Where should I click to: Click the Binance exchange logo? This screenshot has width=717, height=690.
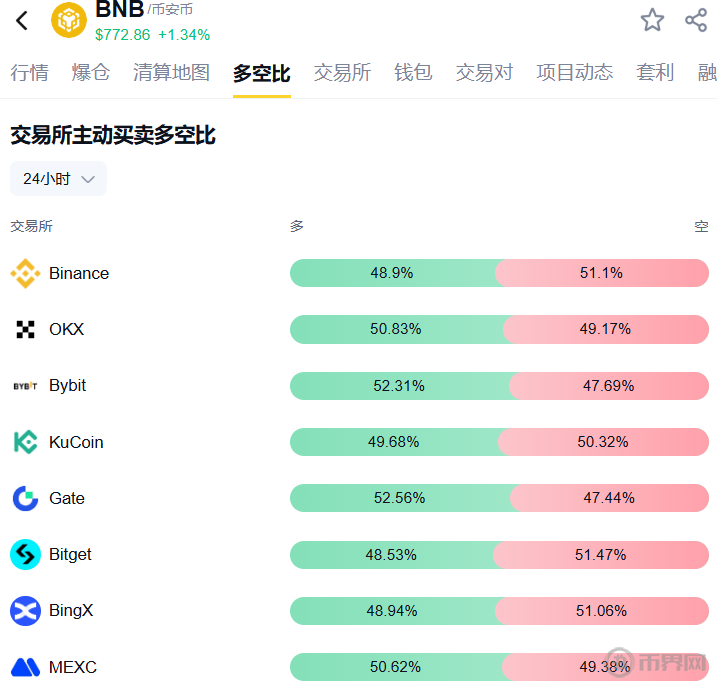tap(25, 273)
